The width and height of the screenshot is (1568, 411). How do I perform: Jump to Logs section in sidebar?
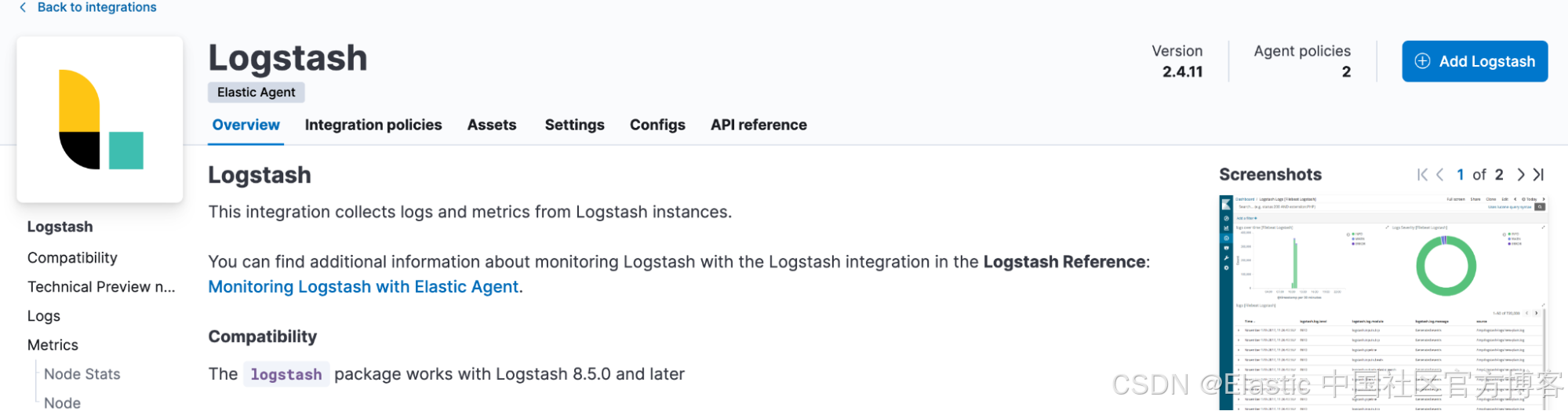pyautogui.click(x=44, y=316)
